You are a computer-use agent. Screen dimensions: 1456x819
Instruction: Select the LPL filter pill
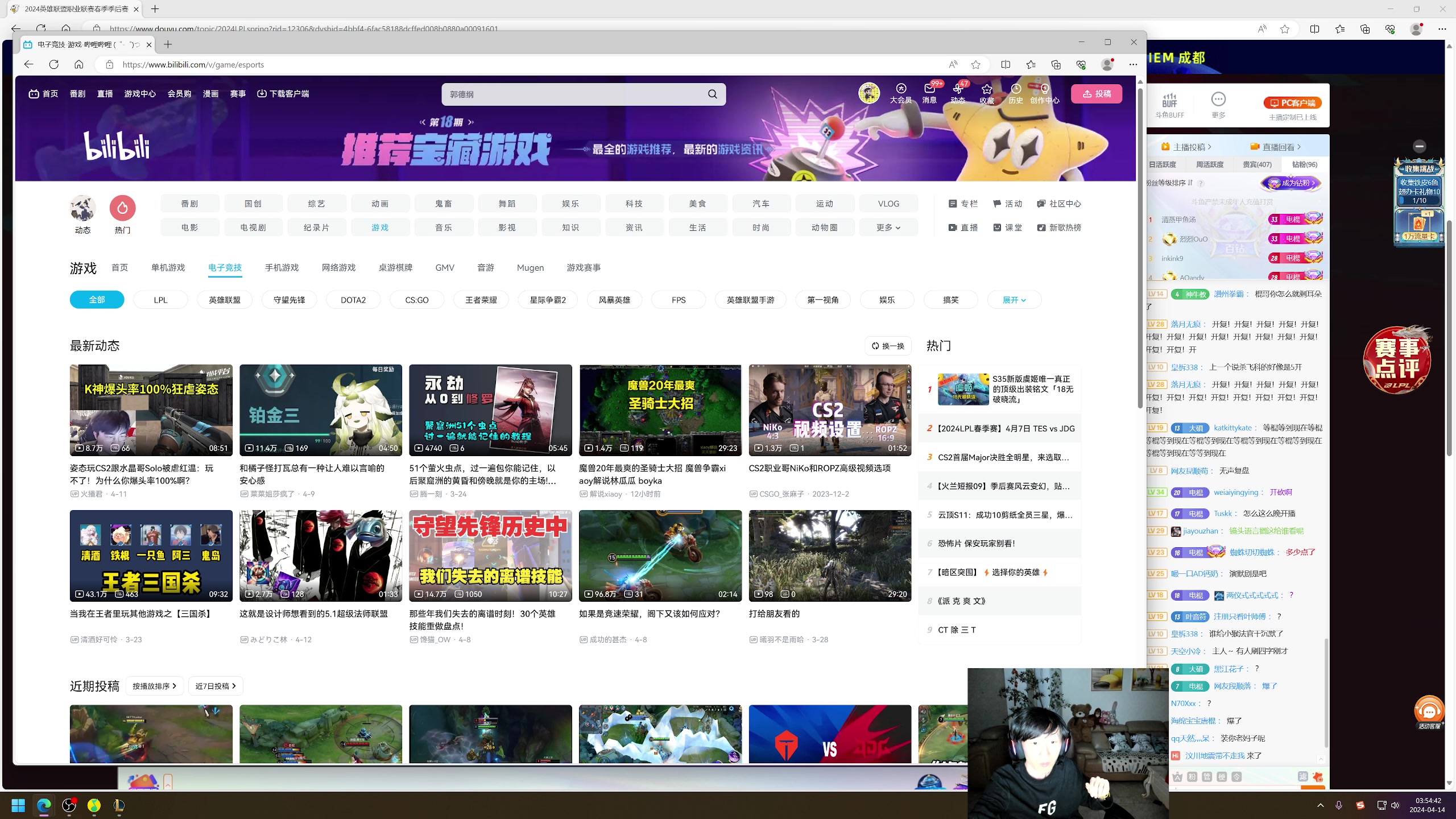click(x=160, y=300)
